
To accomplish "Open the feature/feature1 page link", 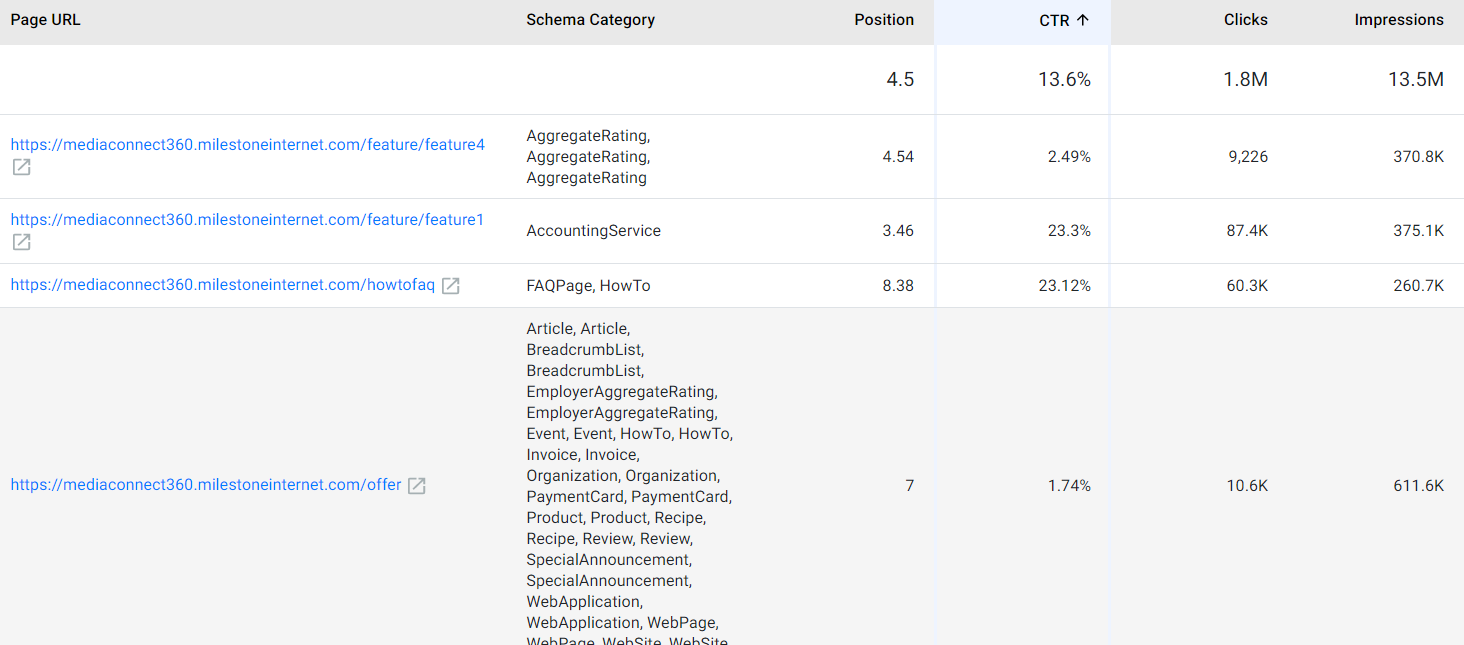I will click(x=248, y=220).
